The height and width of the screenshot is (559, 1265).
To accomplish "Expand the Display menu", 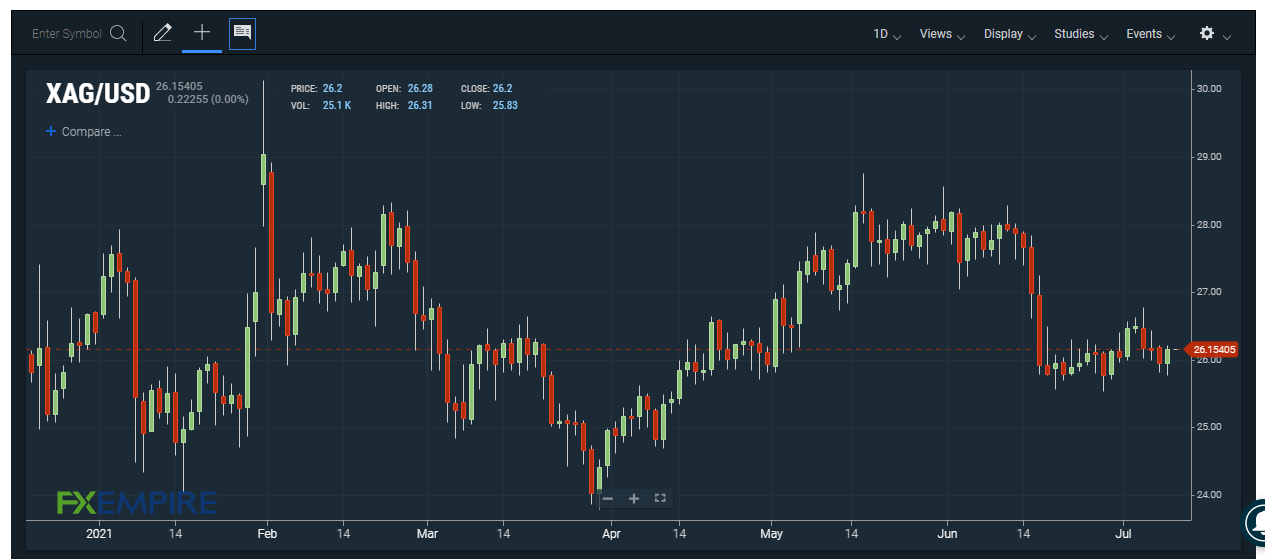I will point(1009,34).
